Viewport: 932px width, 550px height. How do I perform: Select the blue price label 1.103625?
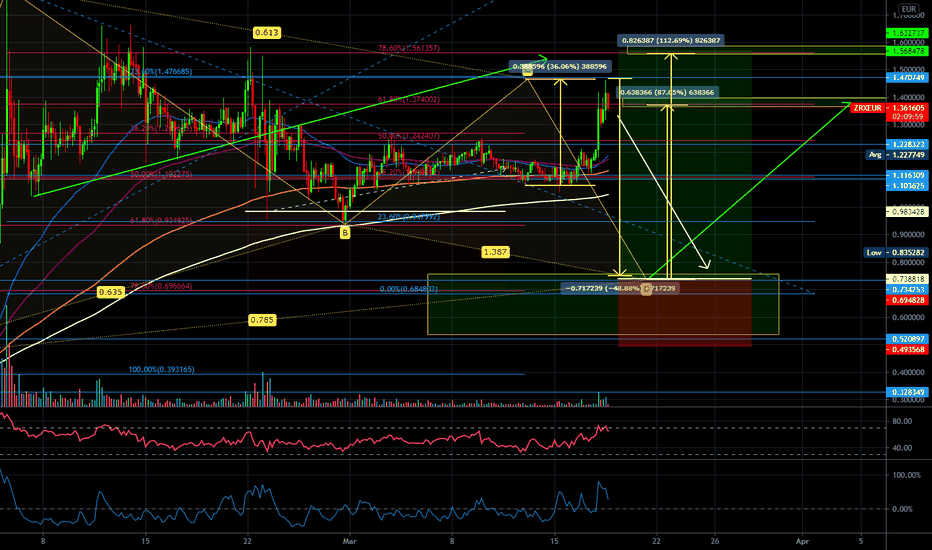click(x=908, y=186)
